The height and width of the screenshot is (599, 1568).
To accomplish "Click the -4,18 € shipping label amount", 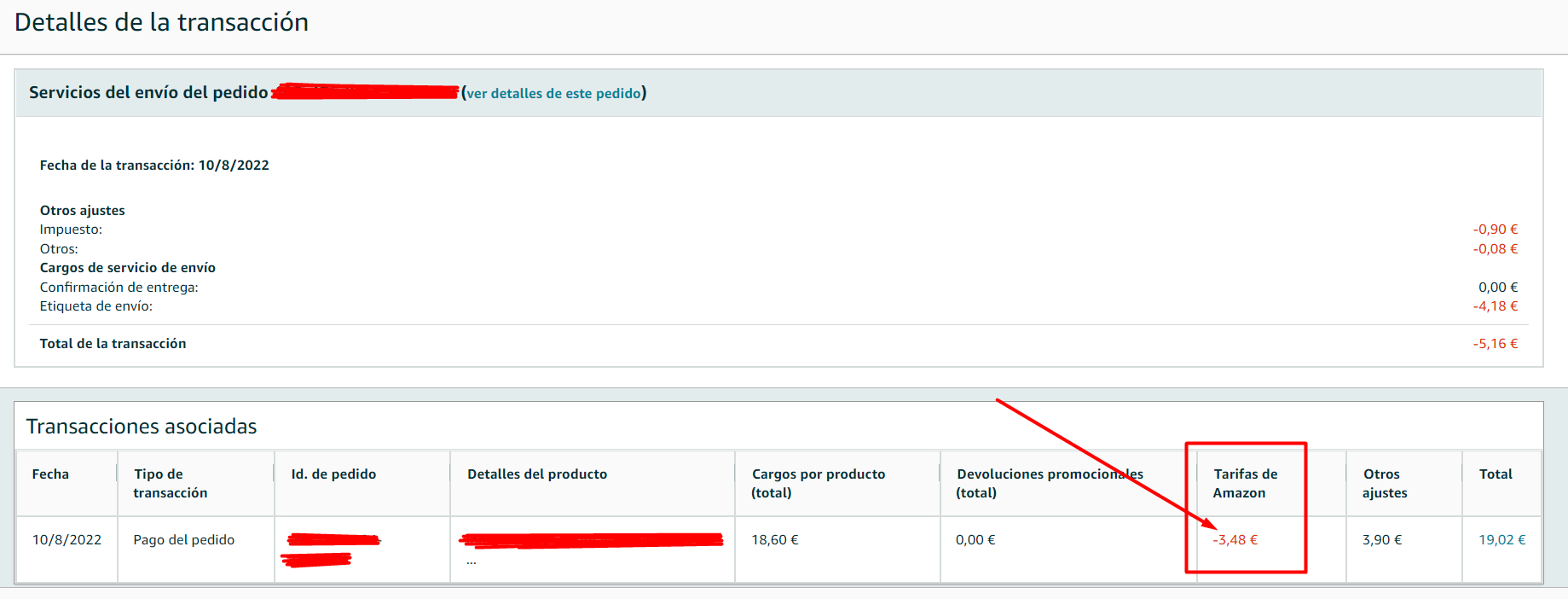I will 1495,305.
